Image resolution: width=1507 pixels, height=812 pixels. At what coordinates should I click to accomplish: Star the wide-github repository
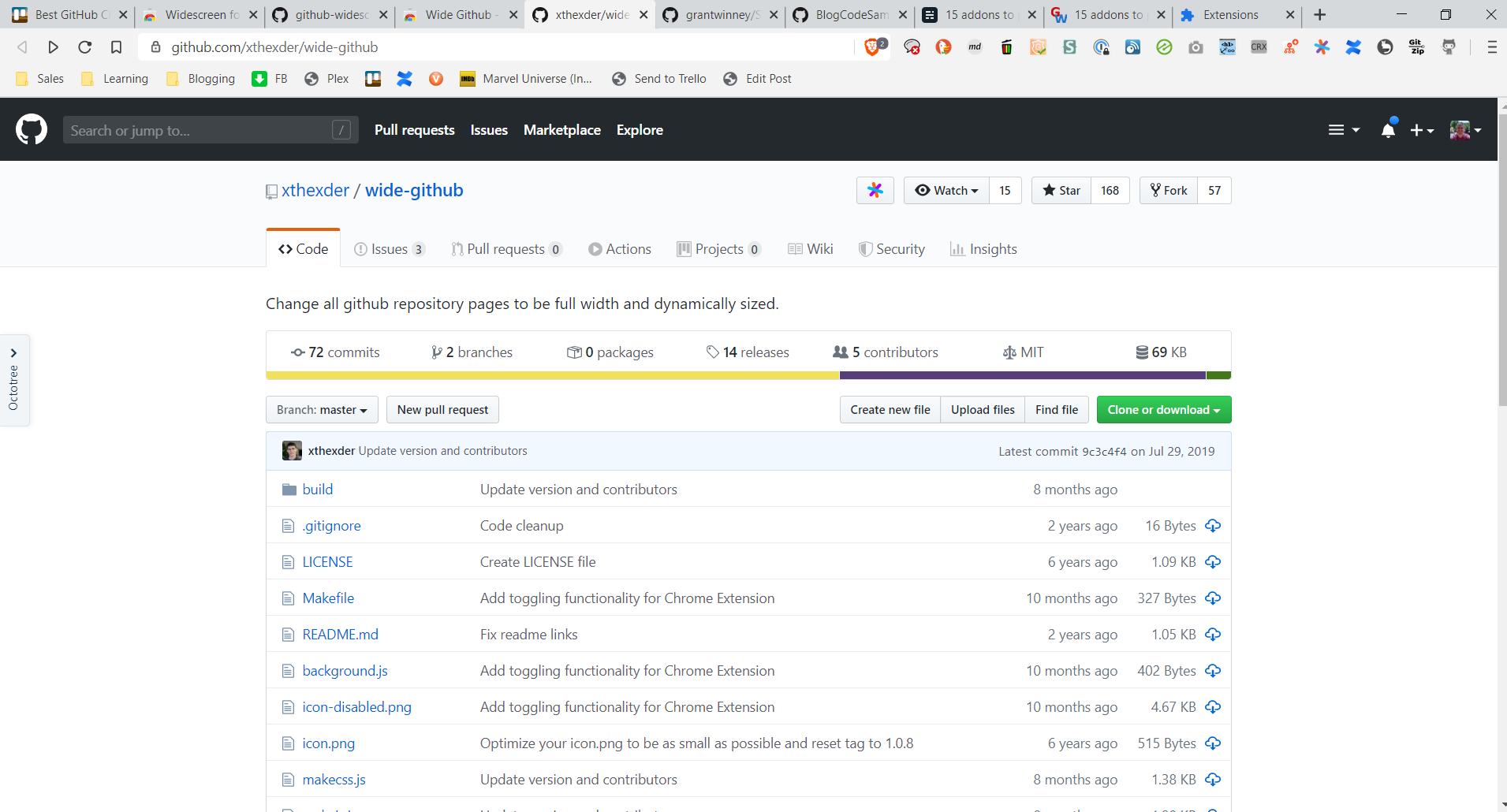(1061, 191)
